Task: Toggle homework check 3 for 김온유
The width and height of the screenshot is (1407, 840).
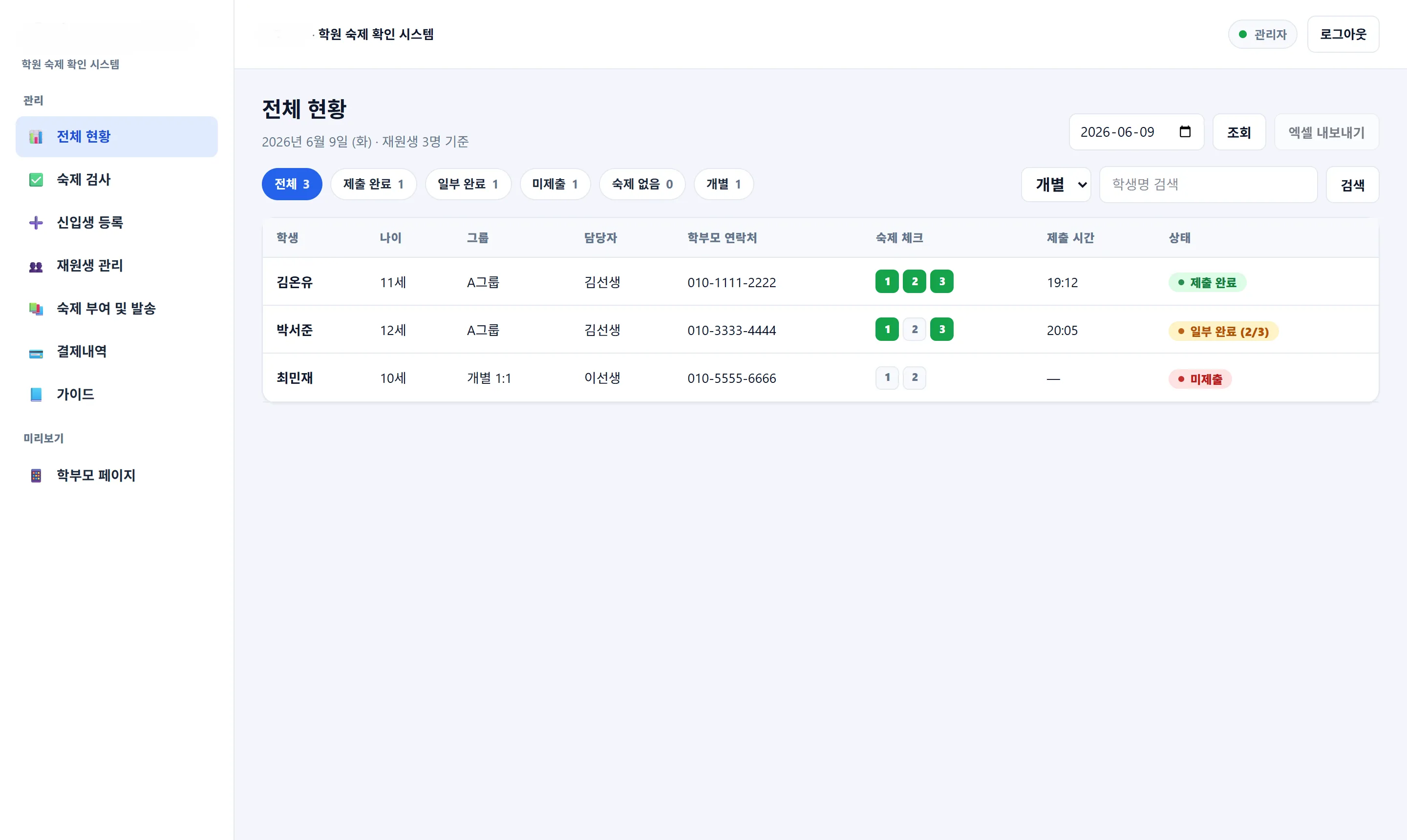Action: (x=942, y=281)
